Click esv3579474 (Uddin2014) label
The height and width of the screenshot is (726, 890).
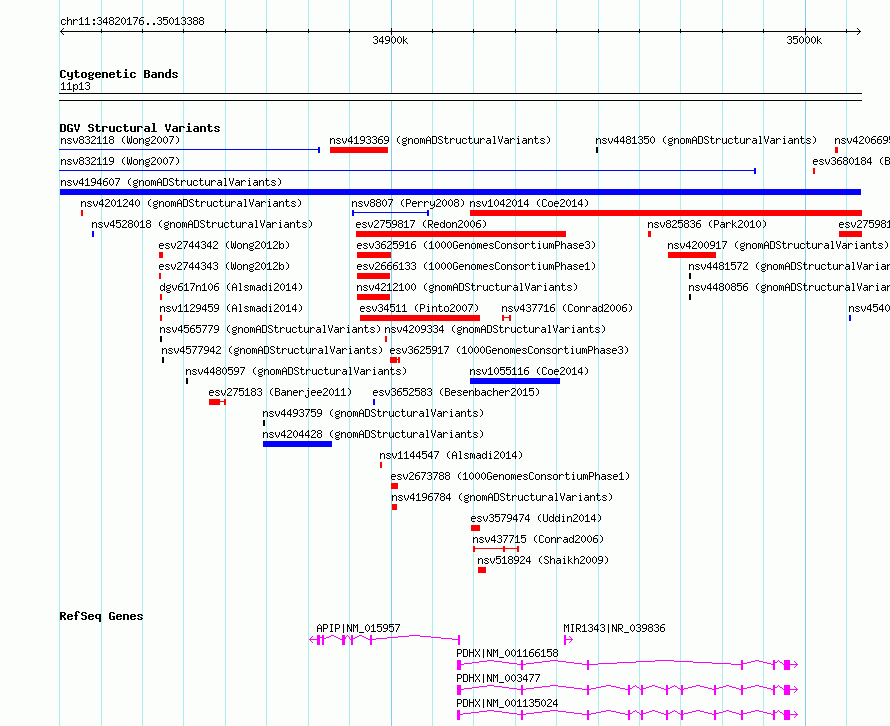(536, 518)
